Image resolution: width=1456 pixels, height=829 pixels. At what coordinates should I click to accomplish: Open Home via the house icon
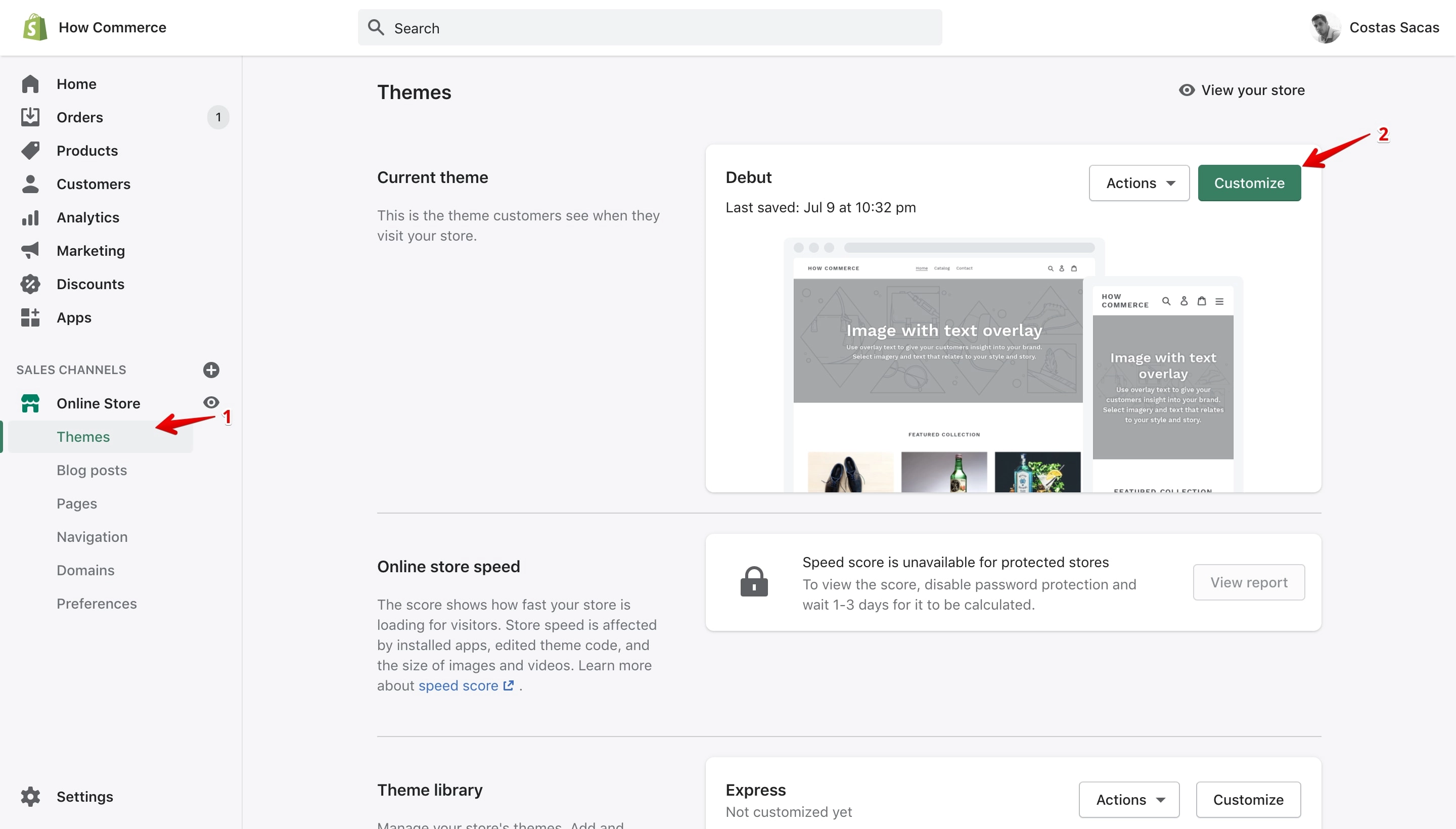pos(30,84)
